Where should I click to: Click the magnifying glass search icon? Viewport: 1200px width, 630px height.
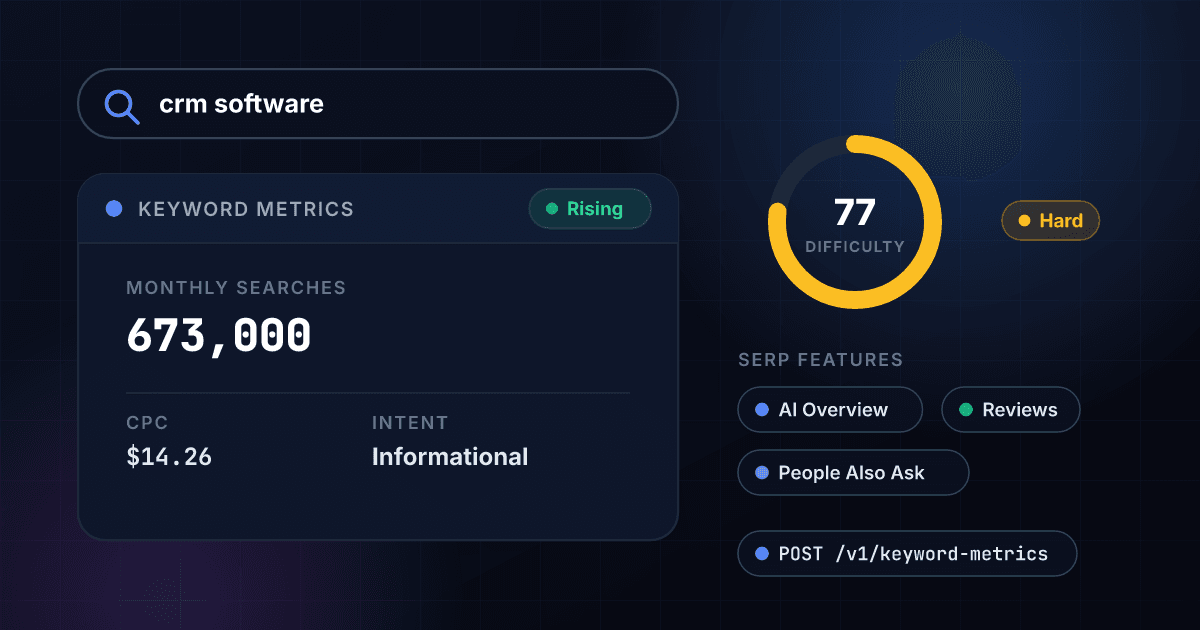pyautogui.click(x=122, y=105)
